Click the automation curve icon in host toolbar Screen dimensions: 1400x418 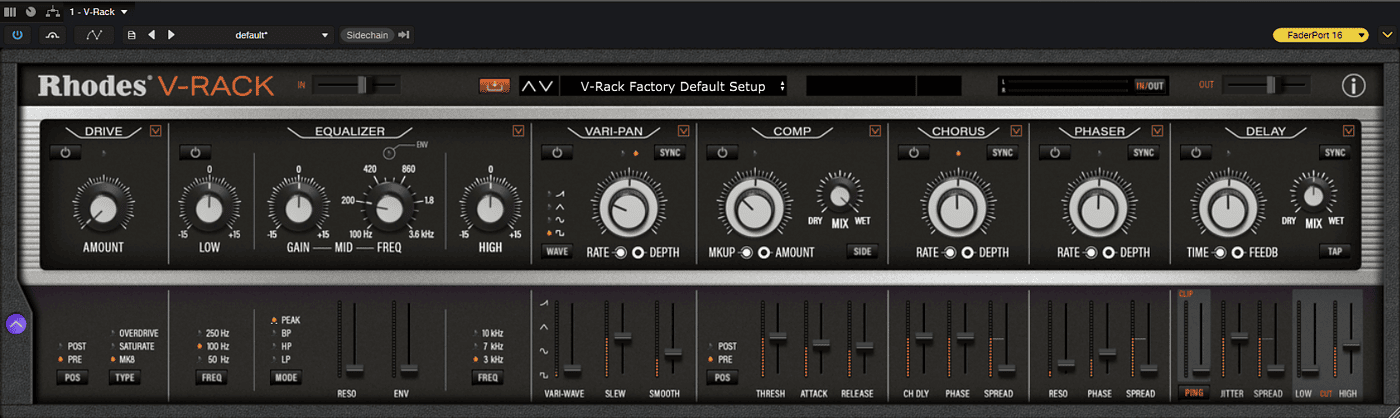coord(94,35)
